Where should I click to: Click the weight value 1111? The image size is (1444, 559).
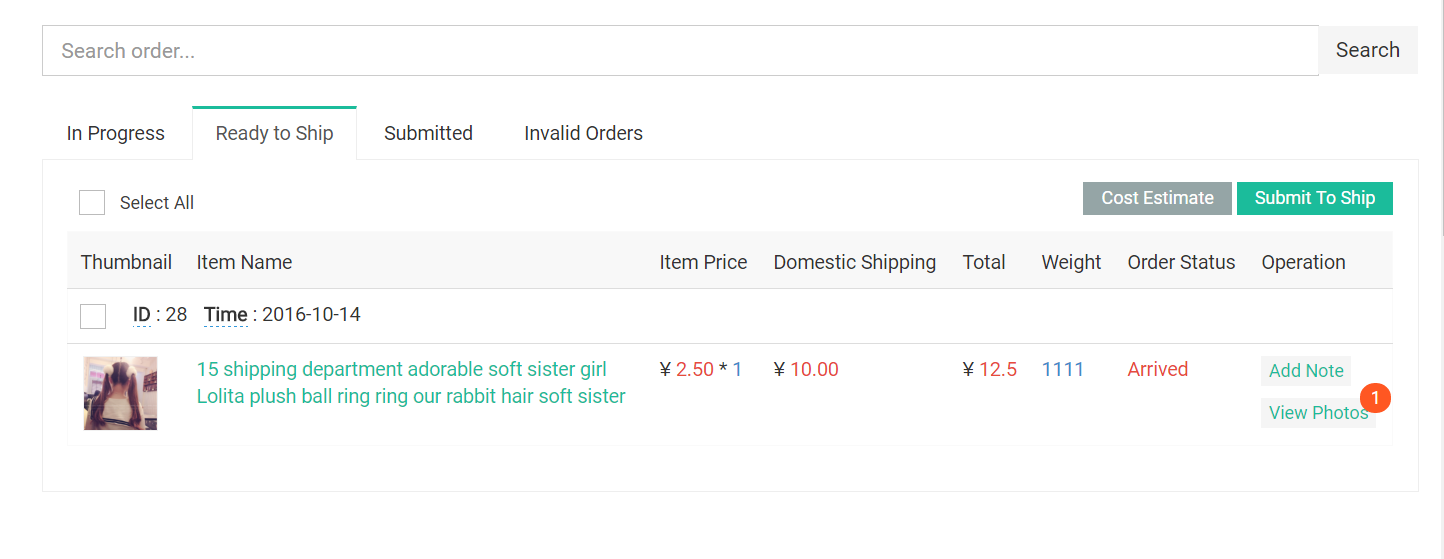pyautogui.click(x=1062, y=369)
